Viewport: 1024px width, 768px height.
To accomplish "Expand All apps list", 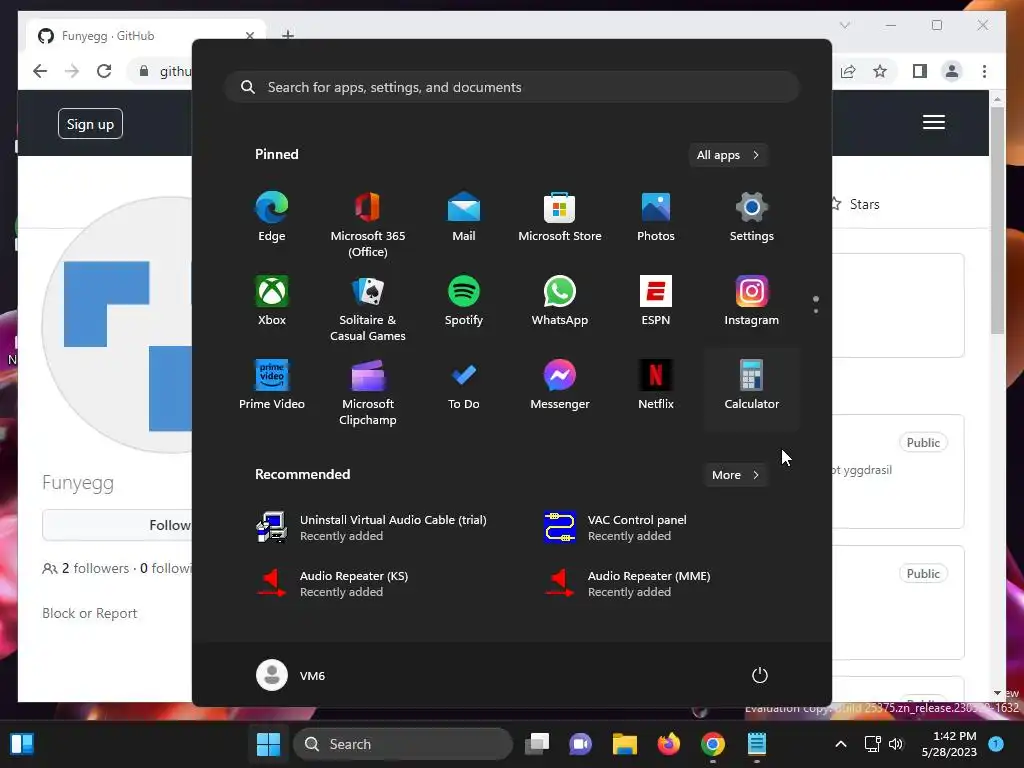I will click(x=728, y=155).
